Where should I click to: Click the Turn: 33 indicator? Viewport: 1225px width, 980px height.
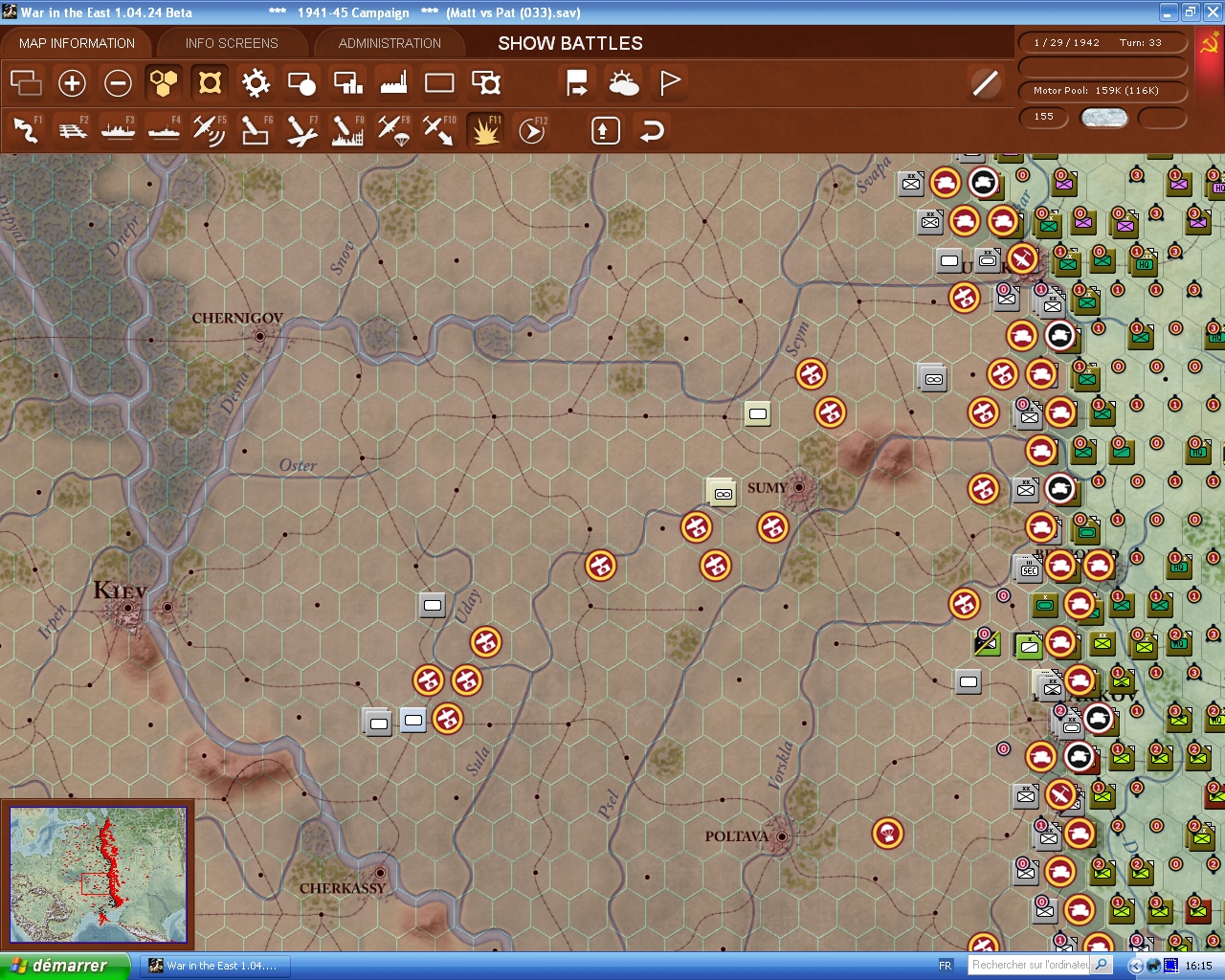(x=1140, y=42)
